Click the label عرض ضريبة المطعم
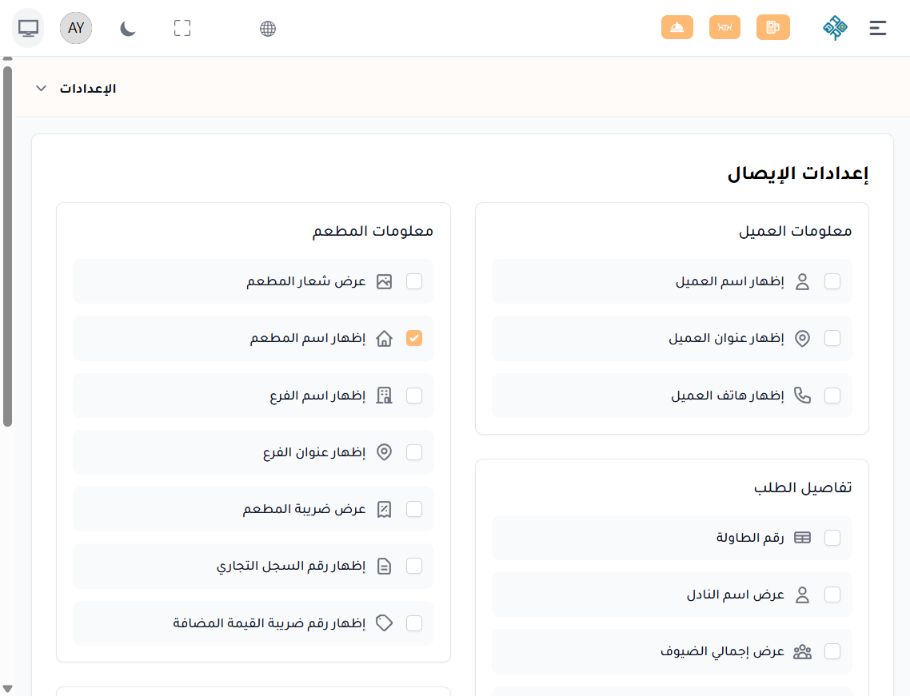910x696 pixels. click(304, 509)
